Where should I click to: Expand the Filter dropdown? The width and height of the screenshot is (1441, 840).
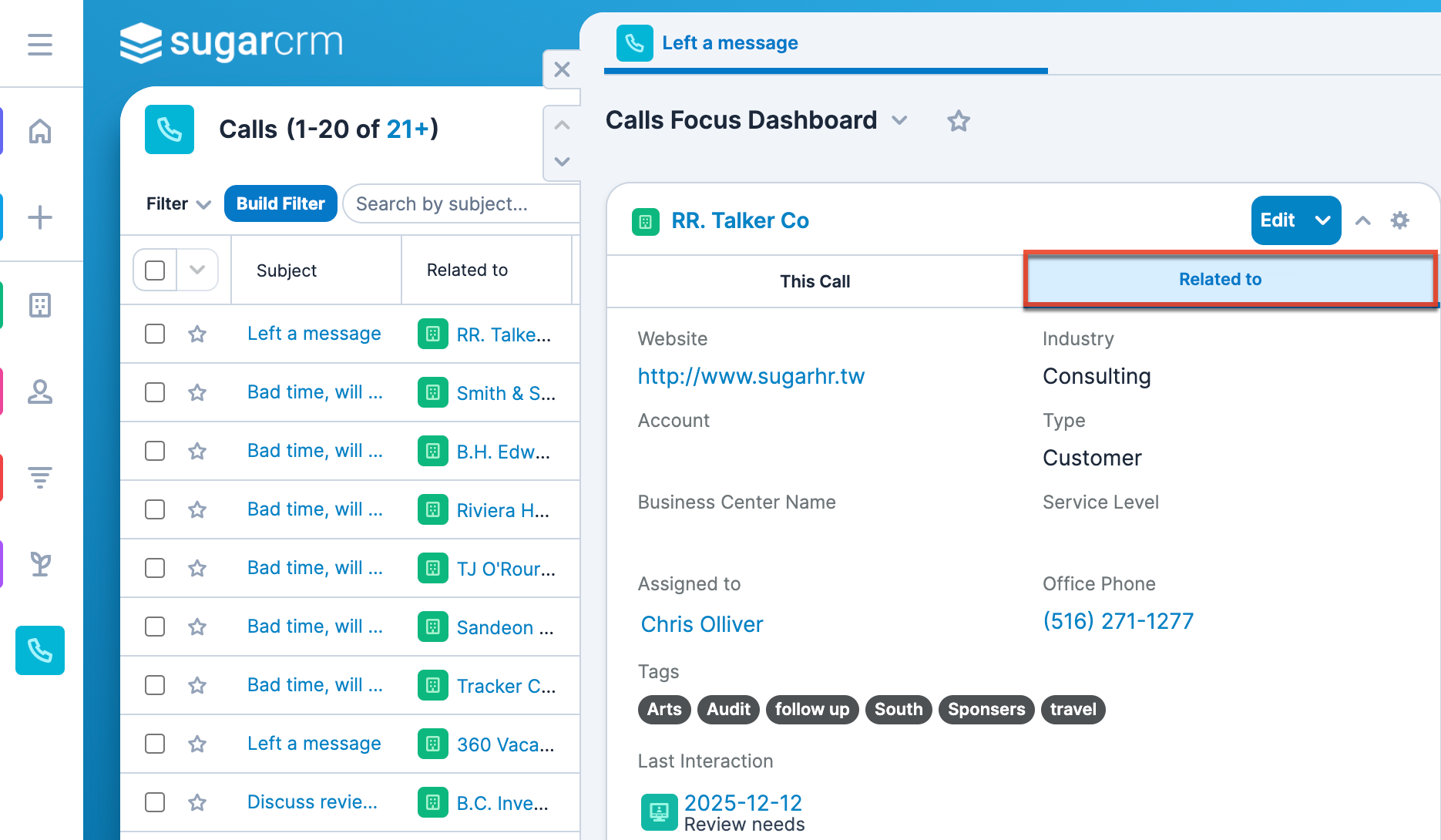click(x=178, y=204)
